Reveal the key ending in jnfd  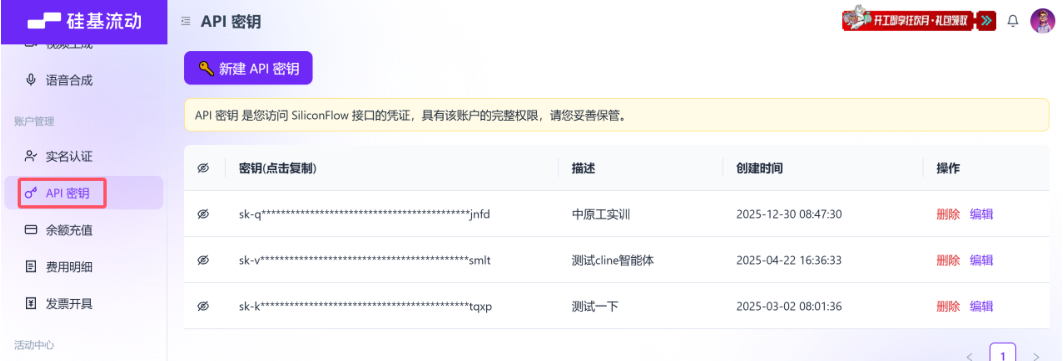203,214
